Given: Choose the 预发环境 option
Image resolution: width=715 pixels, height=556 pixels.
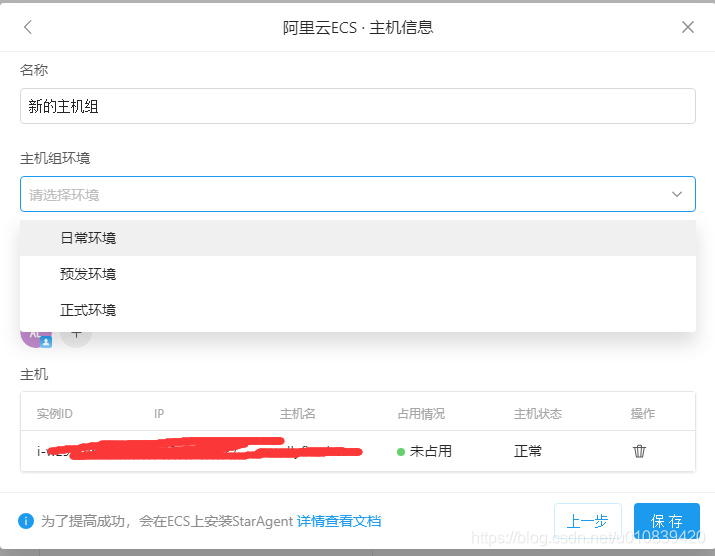Looking at the screenshot, I should [358, 274].
